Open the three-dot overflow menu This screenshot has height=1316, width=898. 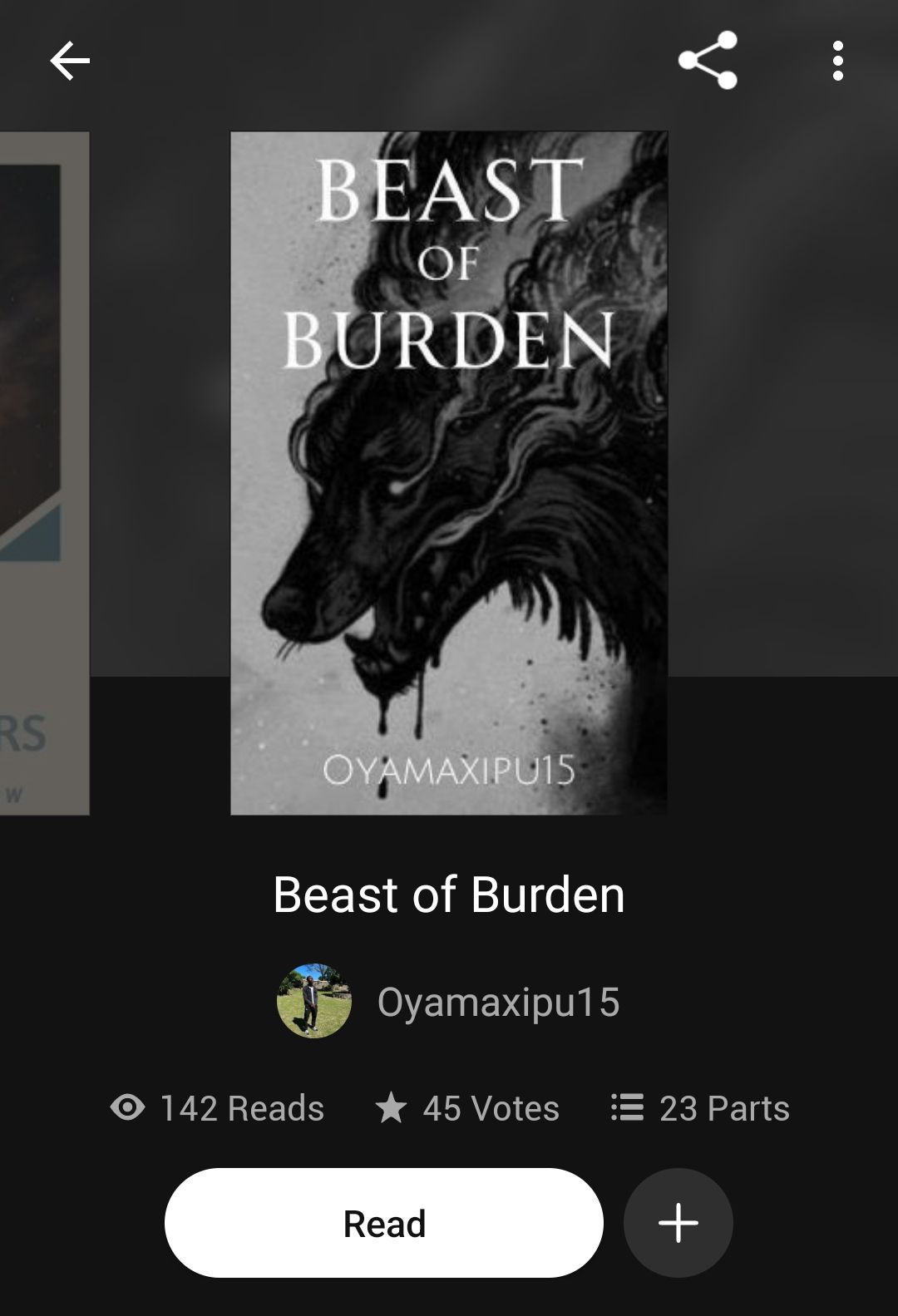tap(837, 61)
